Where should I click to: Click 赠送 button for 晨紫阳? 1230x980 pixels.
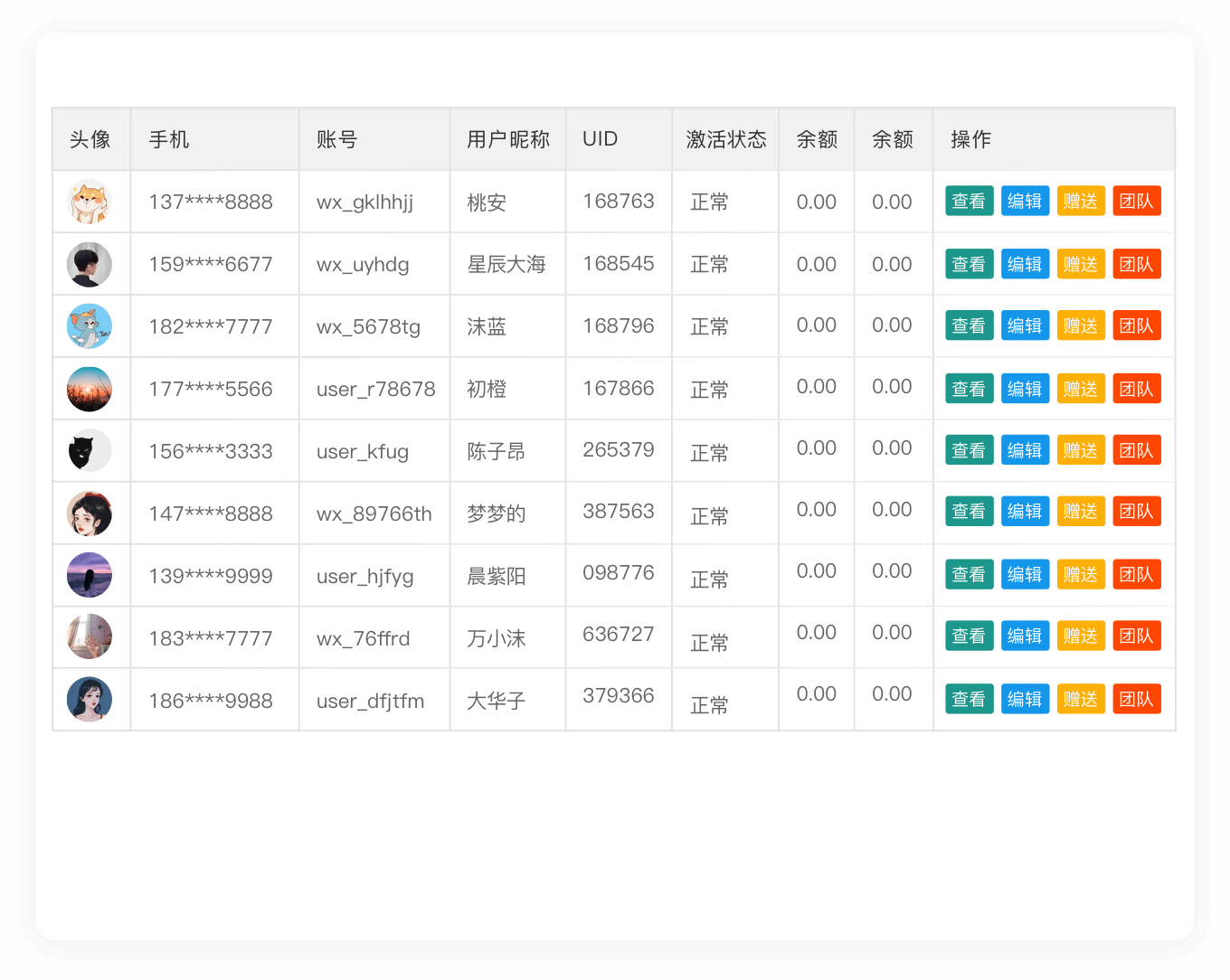pos(1081,573)
